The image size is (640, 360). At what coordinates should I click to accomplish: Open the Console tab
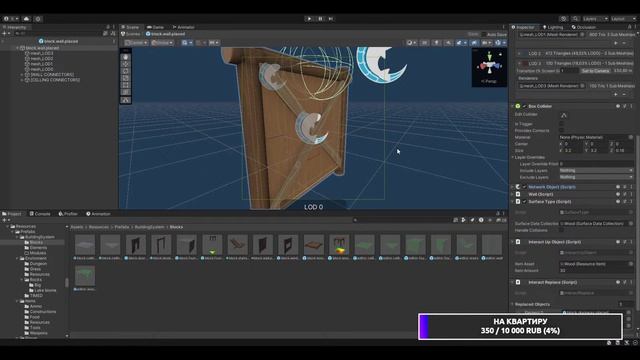click(40, 214)
